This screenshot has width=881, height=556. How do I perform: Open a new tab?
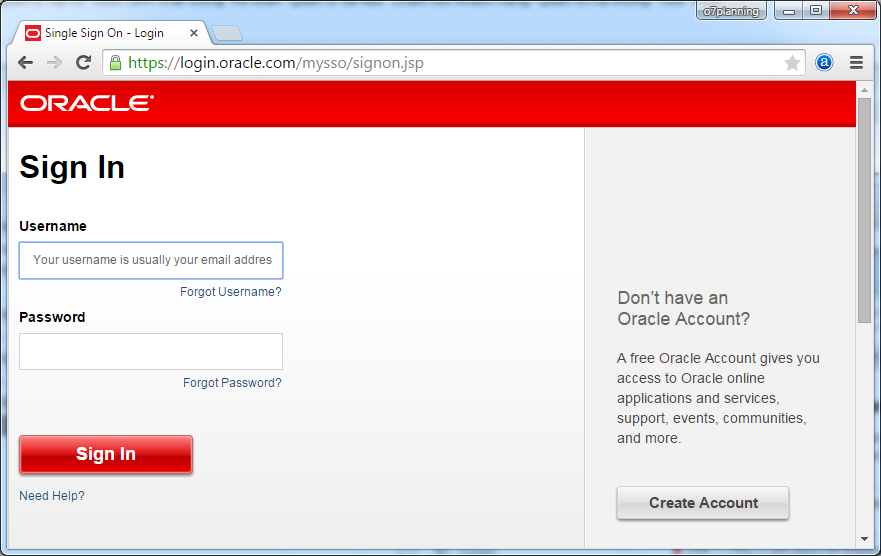coord(227,34)
